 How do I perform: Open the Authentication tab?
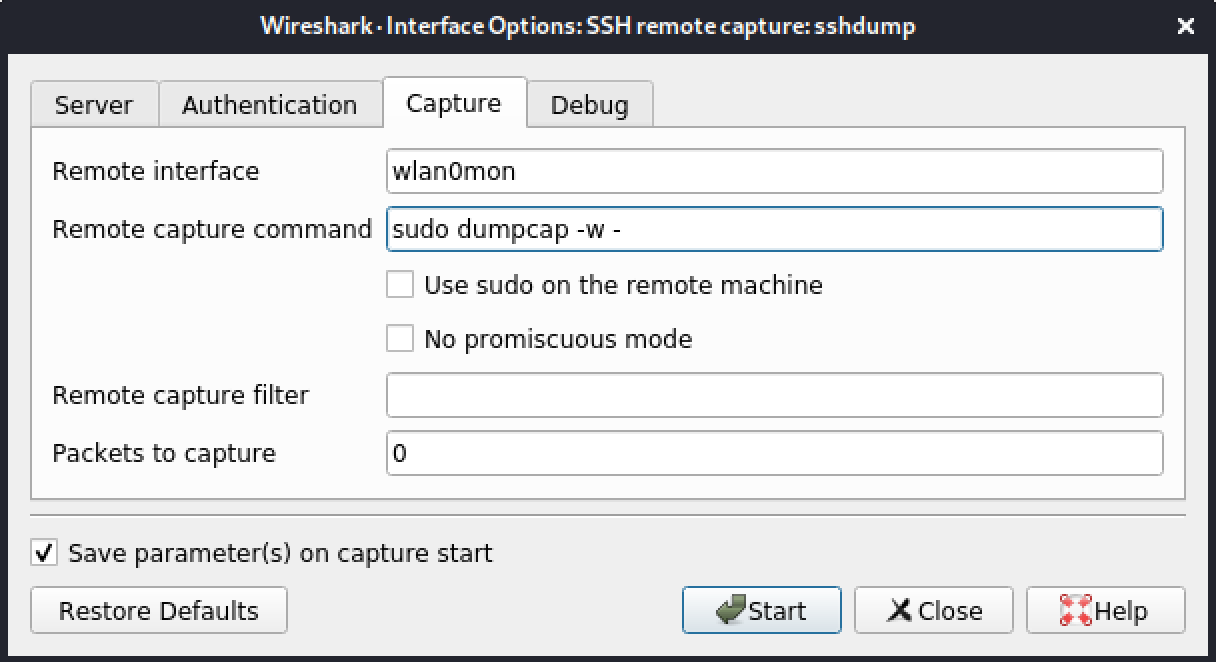point(269,105)
